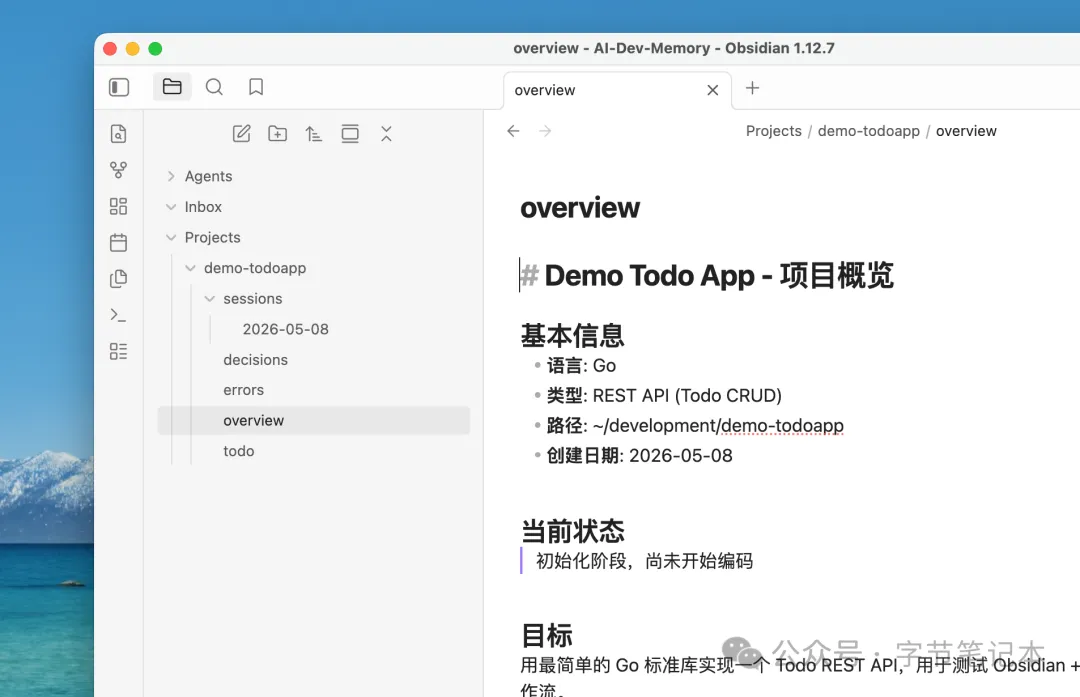This screenshot has height=697, width=1080.
Task: Select the overview note in file tree
Action: 313,420
